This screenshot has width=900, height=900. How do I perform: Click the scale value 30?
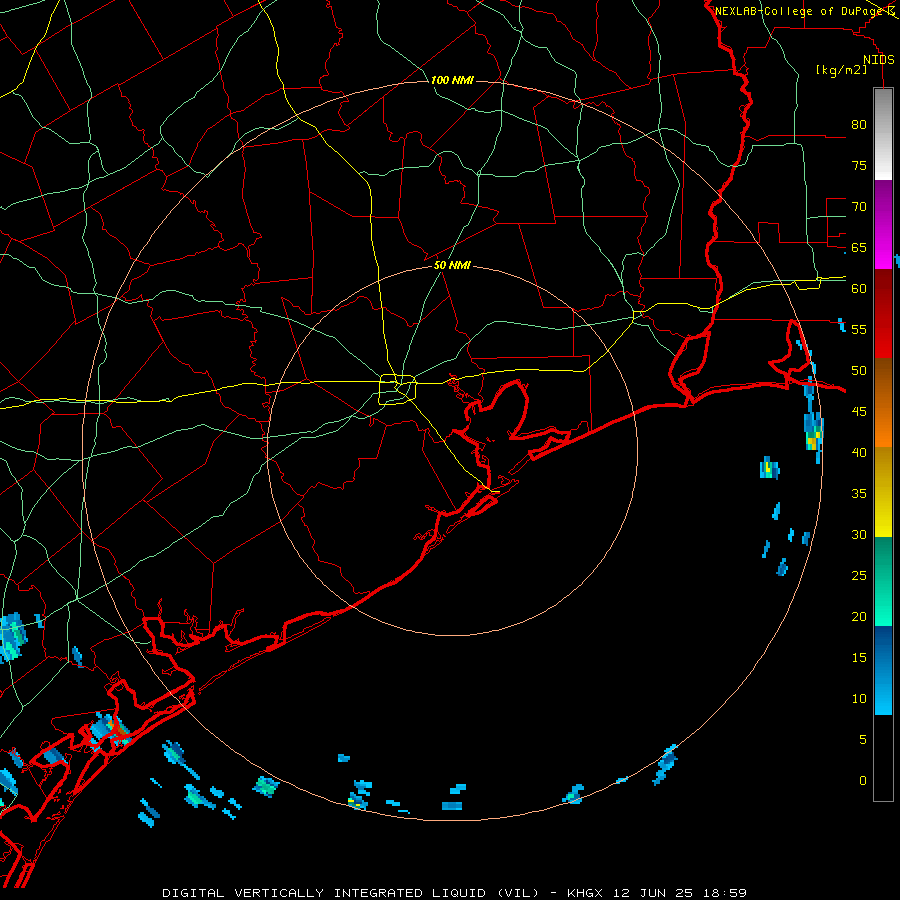[859, 535]
